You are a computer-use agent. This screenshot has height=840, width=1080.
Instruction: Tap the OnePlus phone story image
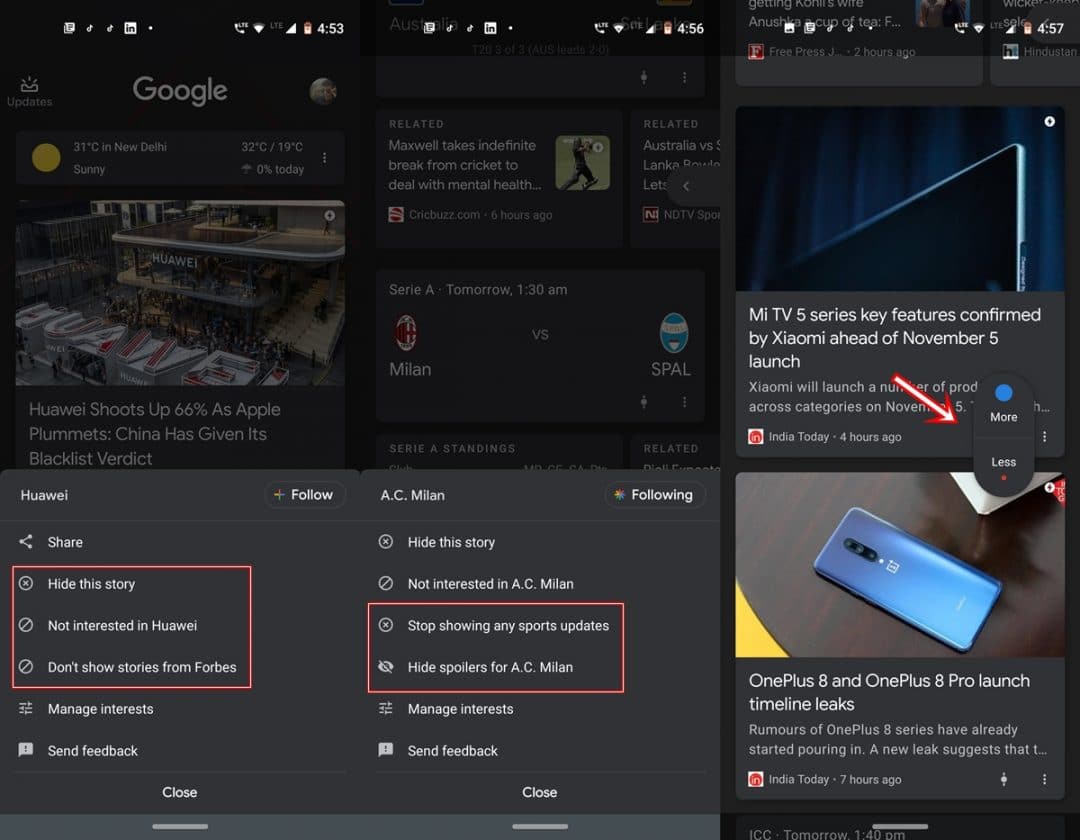click(900, 565)
